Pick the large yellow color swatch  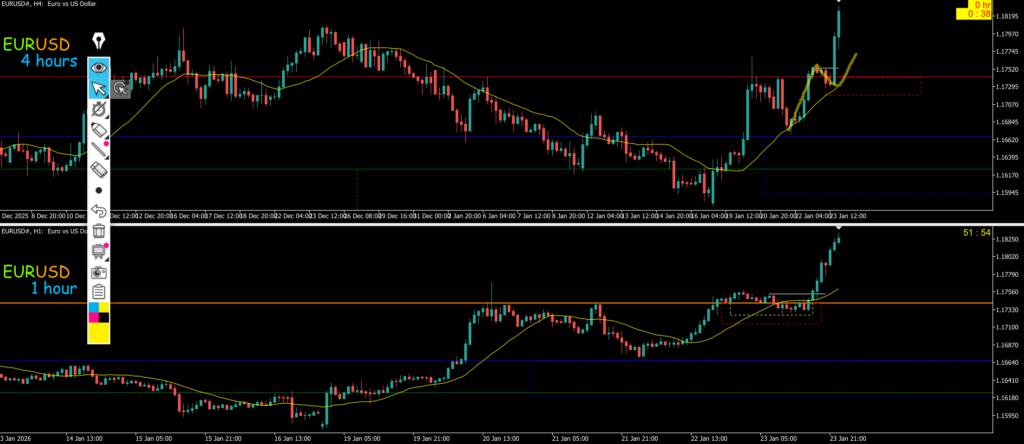click(x=98, y=332)
